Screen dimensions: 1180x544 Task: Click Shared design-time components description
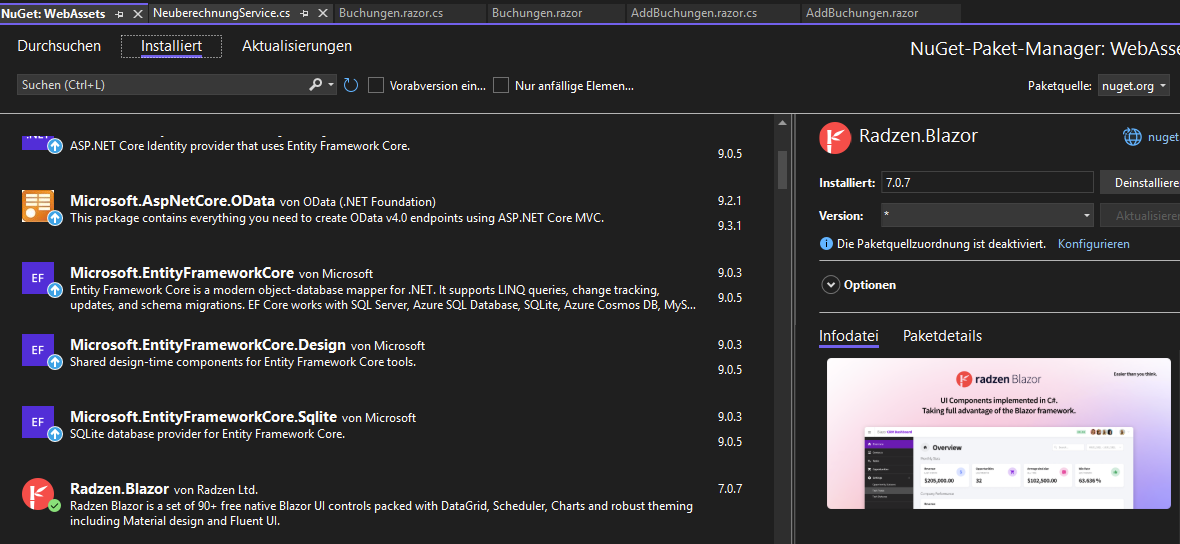coord(243,362)
